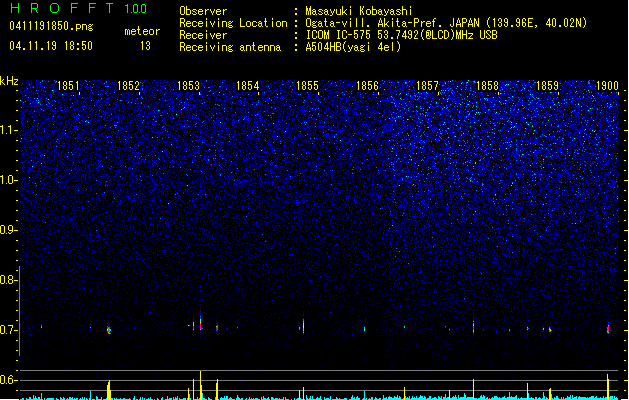Click the 1853 time marker
The width and height of the screenshot is (629, 400).
coord(188,86)
